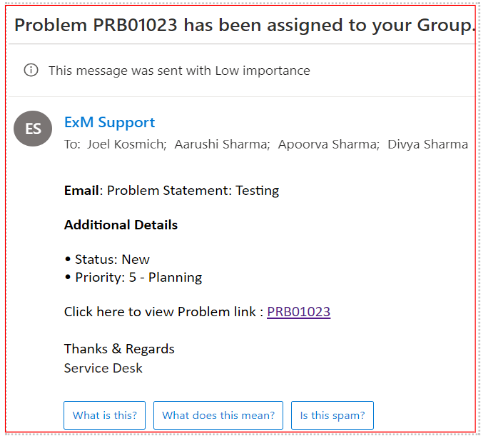Screen dimensions: 490x439
Task: Click the info icon beside Low importance notice
Action: [31, 70]
